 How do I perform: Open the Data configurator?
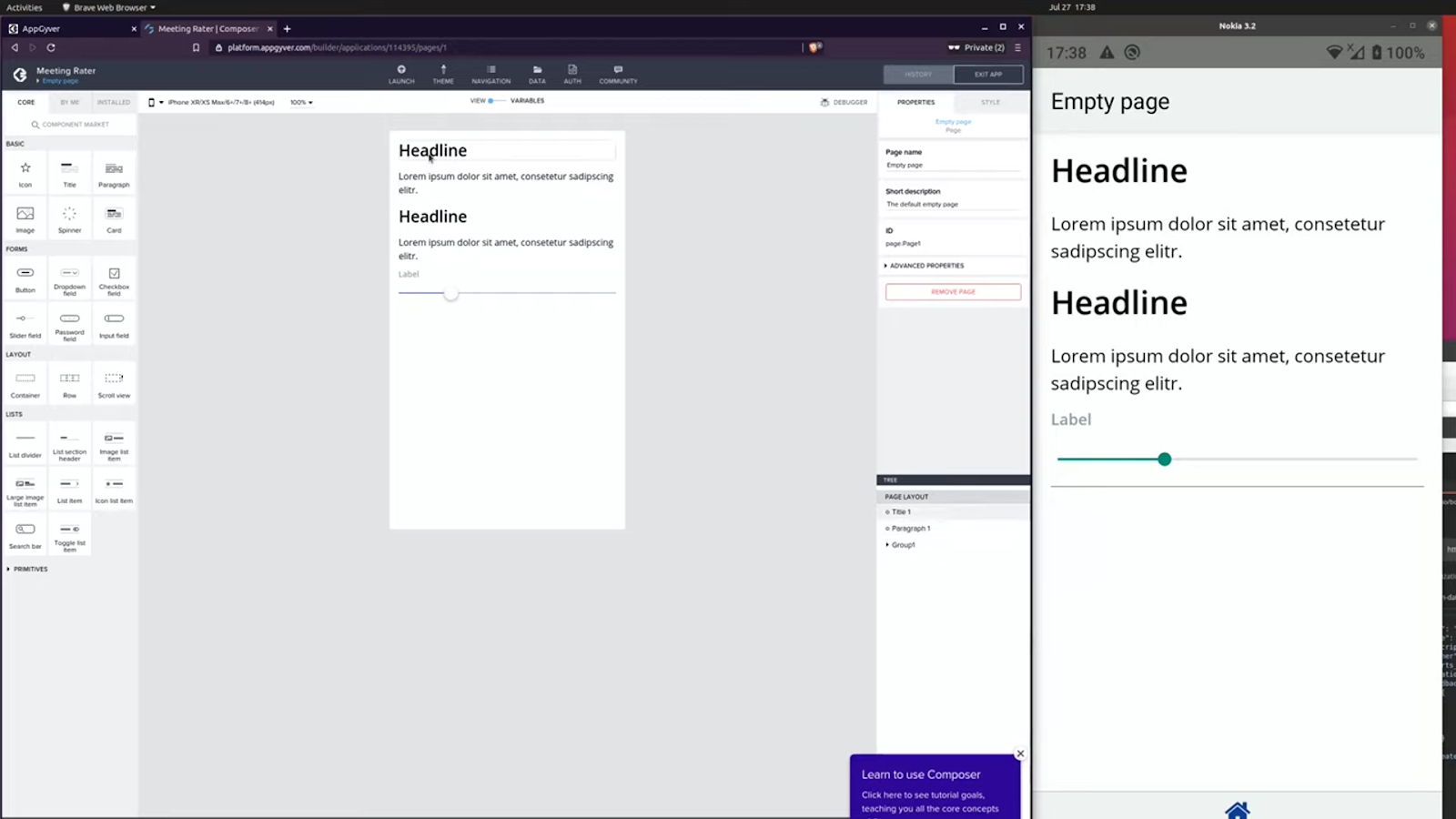click(x=537, y=74)
